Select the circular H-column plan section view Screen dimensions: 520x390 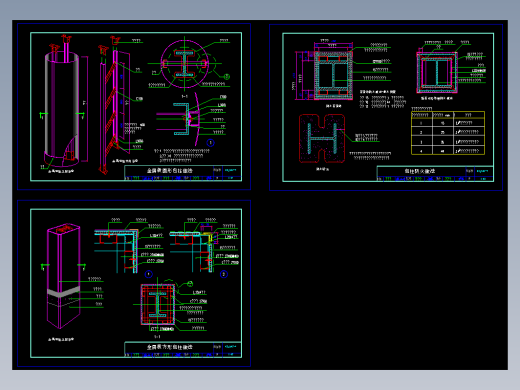[185, 64]
